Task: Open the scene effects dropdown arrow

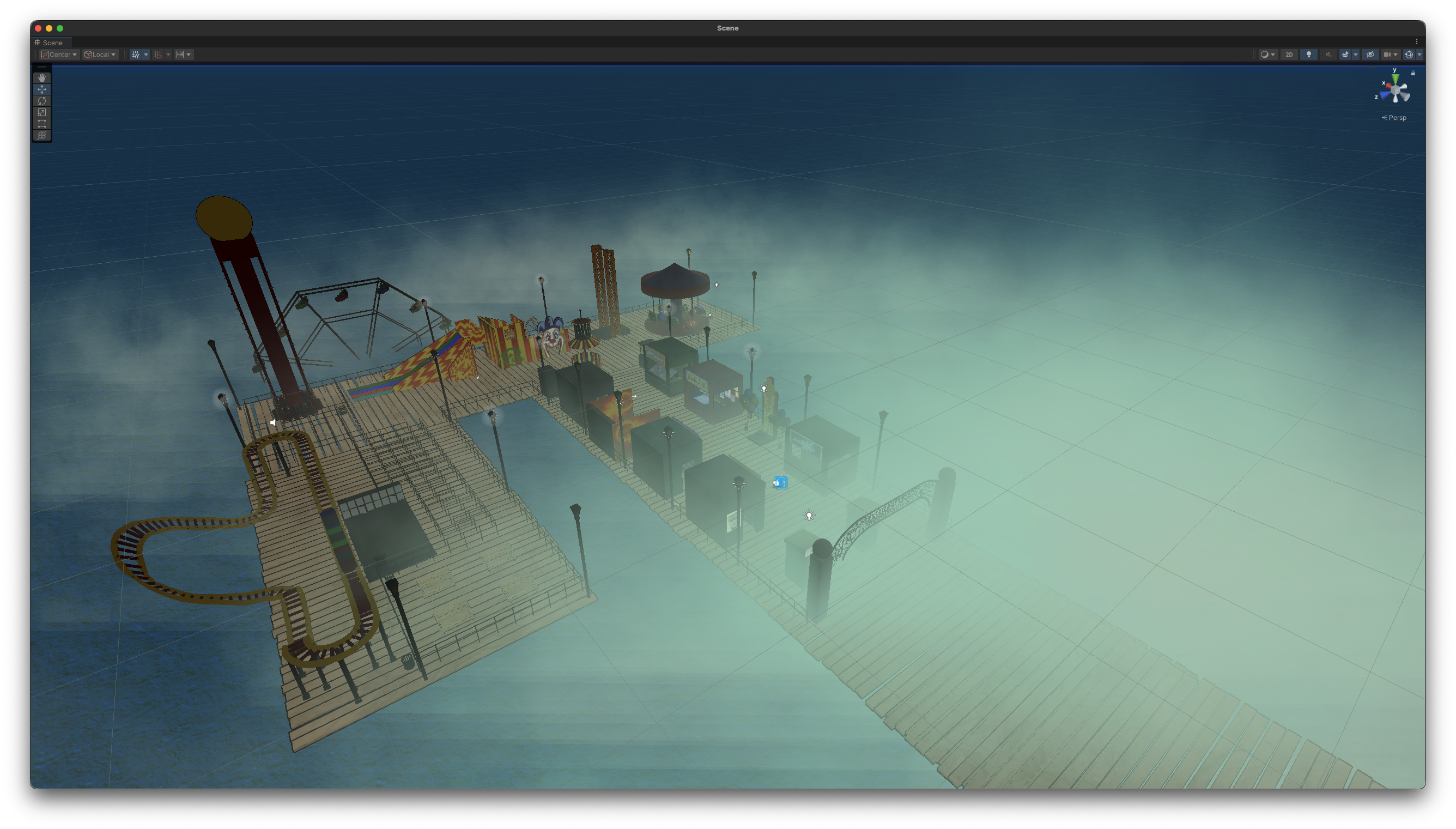Action: pos(1356,55)
